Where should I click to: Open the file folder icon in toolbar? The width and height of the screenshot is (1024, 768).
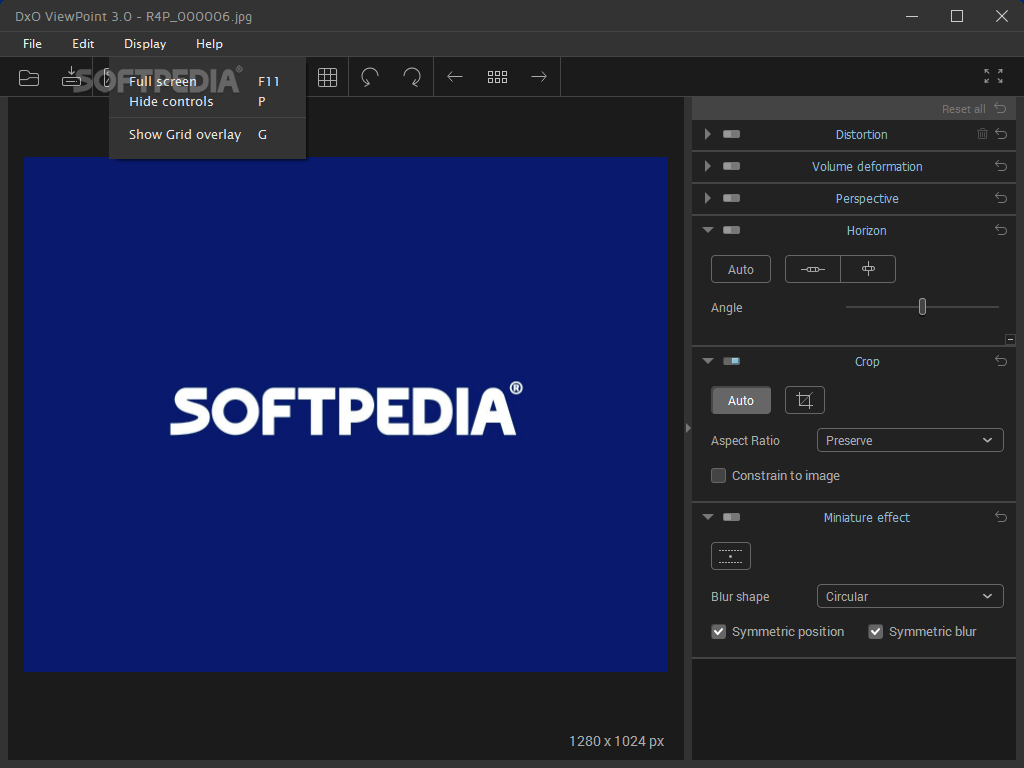point(29,78)
